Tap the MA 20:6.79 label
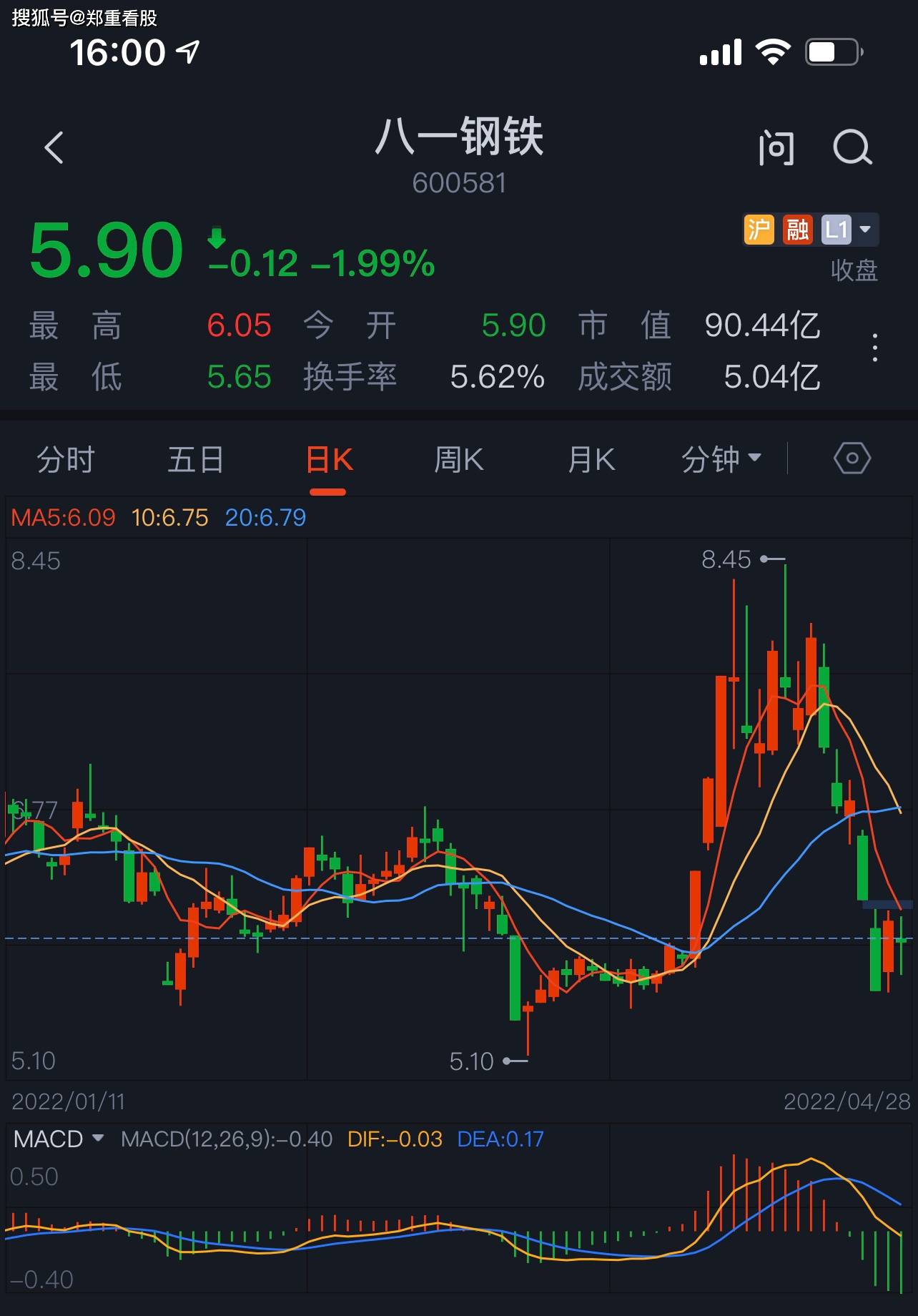The height and width of the screenshot is (1316, 918). tap(265, 517)
